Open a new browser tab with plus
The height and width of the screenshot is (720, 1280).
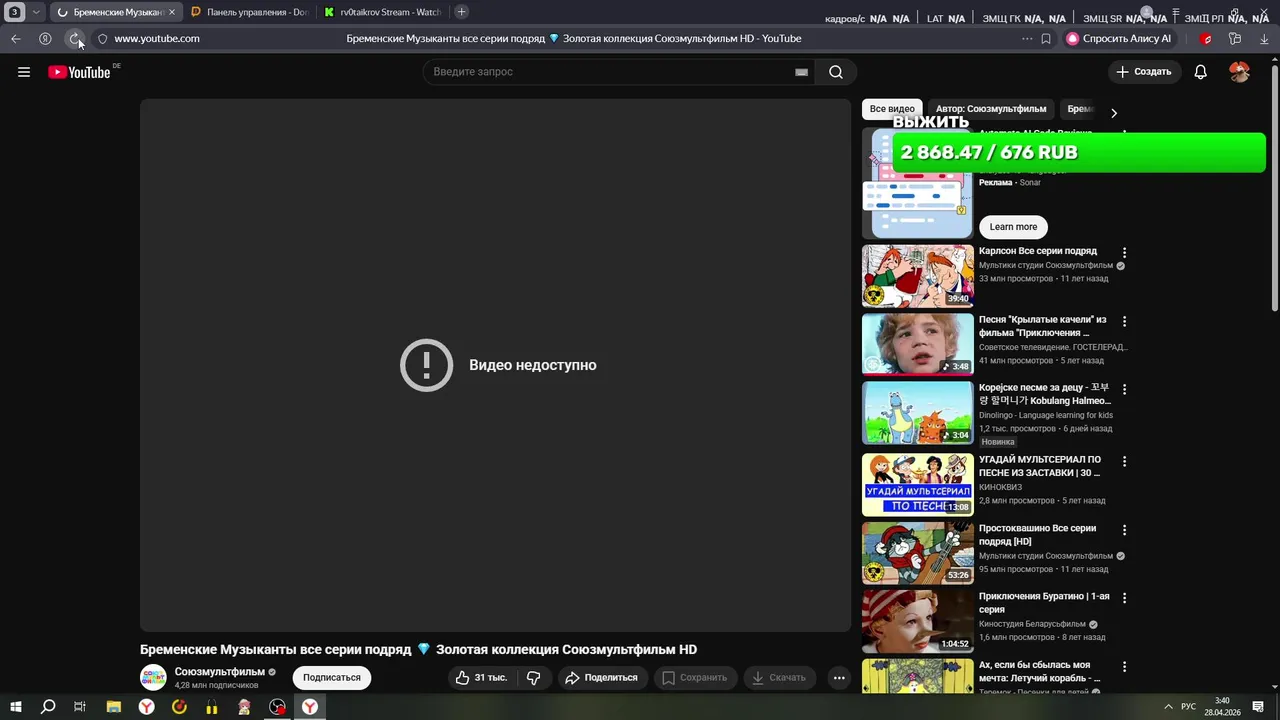[461, 12]
